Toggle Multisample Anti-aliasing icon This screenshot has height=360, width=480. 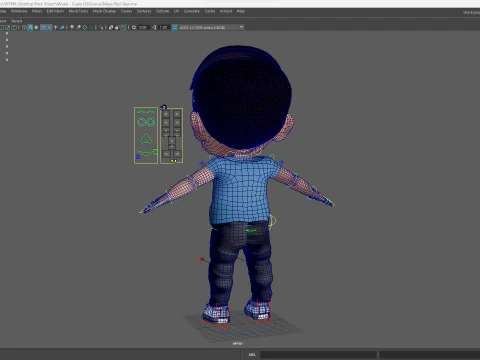tap(85, 27)
